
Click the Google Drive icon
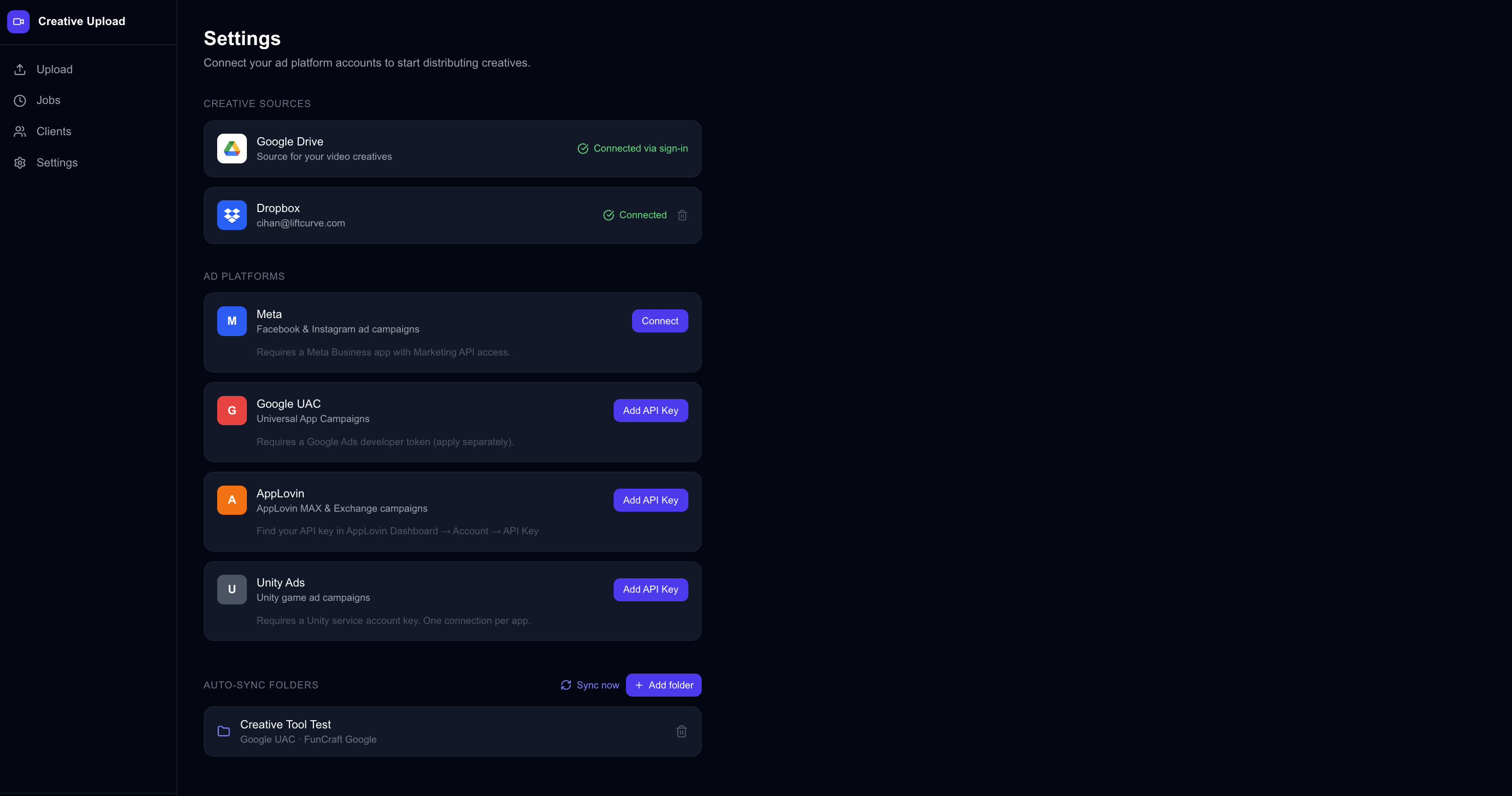pos(232,149)
